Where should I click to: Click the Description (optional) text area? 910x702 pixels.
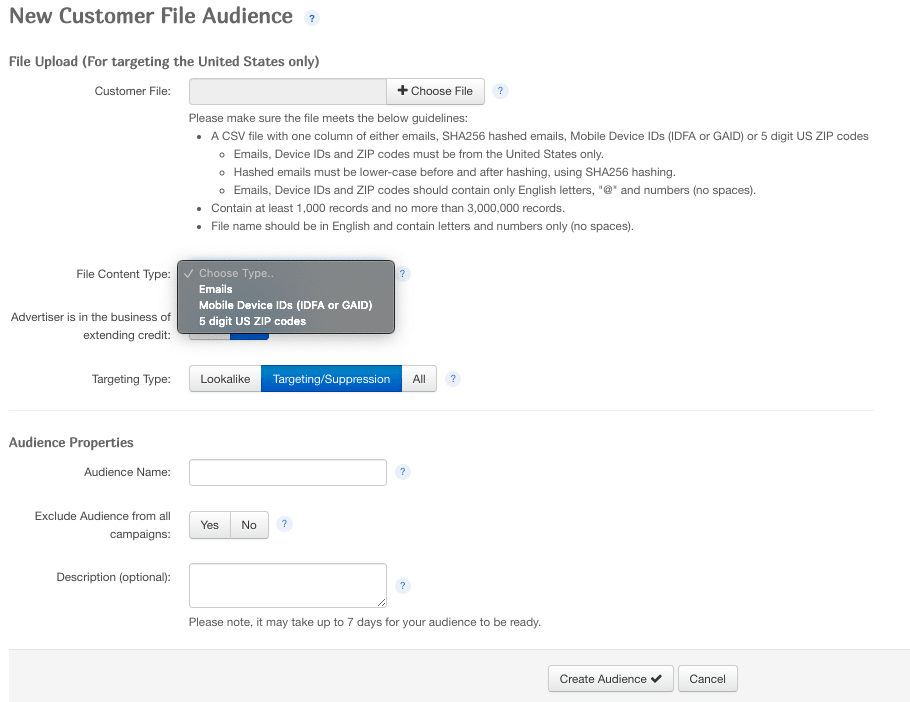(x=288, y=585)
